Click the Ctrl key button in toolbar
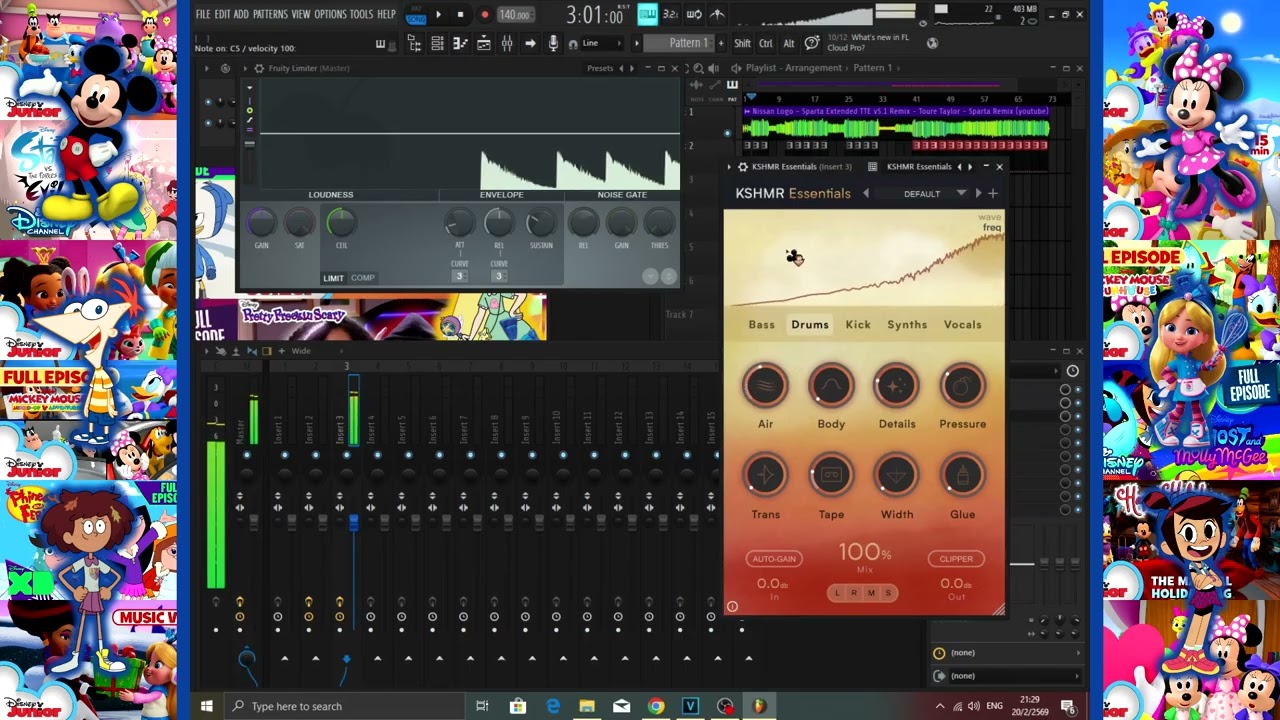1280x720 pixels. click(x=765, y=43)
